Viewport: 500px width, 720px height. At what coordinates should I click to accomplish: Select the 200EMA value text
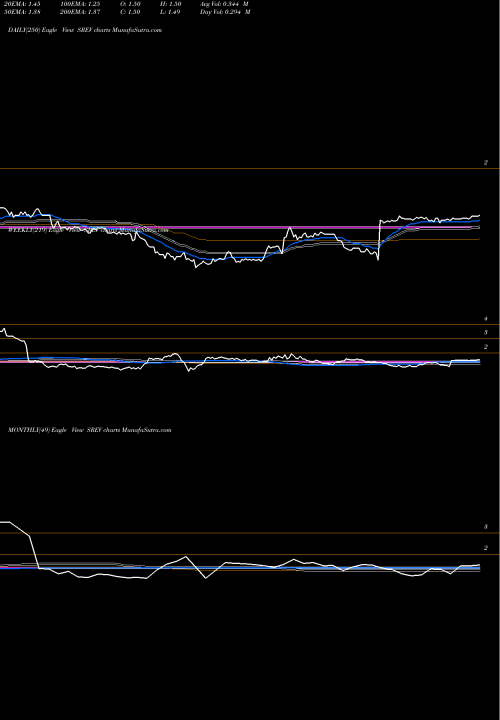pos(80,12)
